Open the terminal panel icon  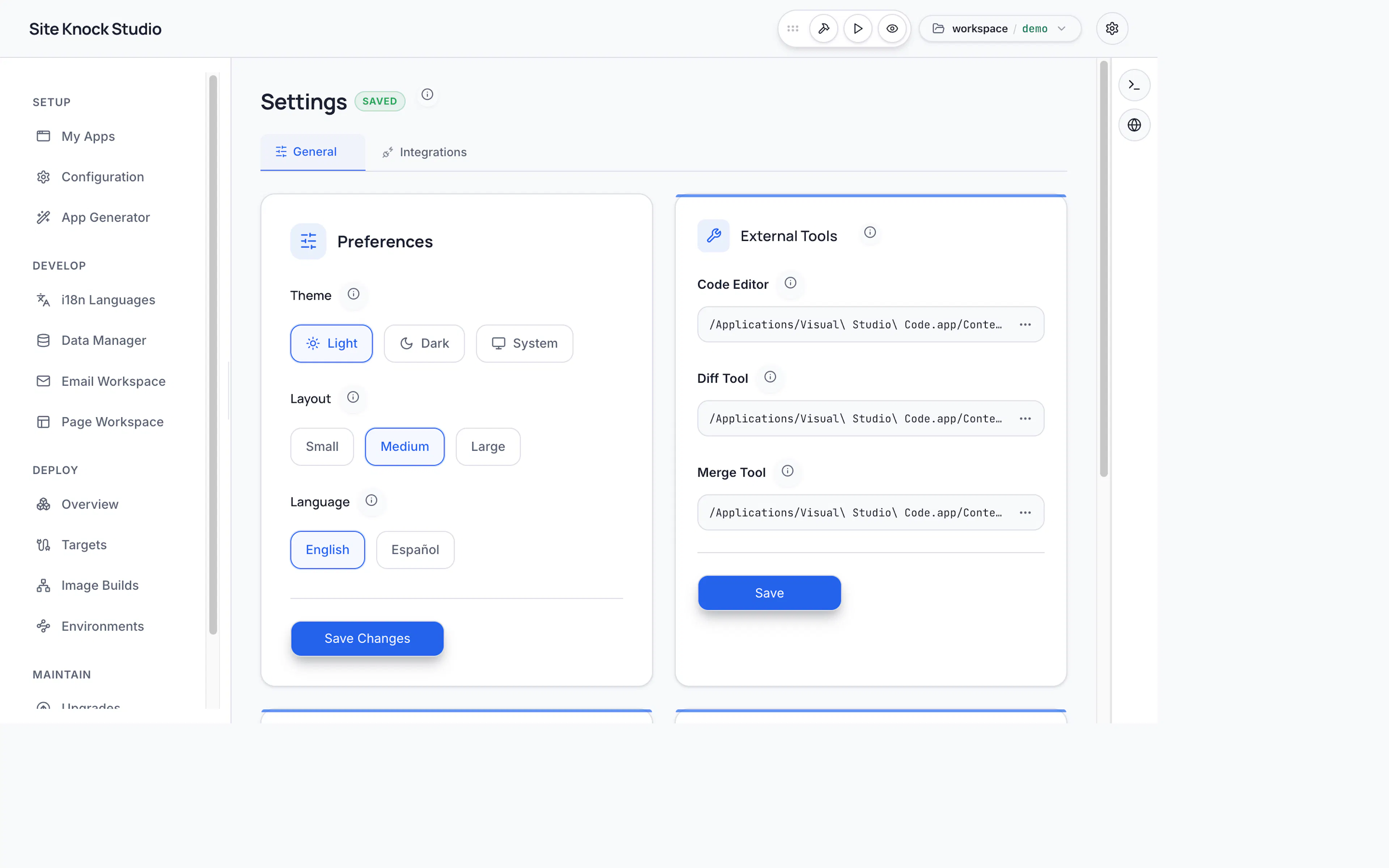tap(1134, 86)
